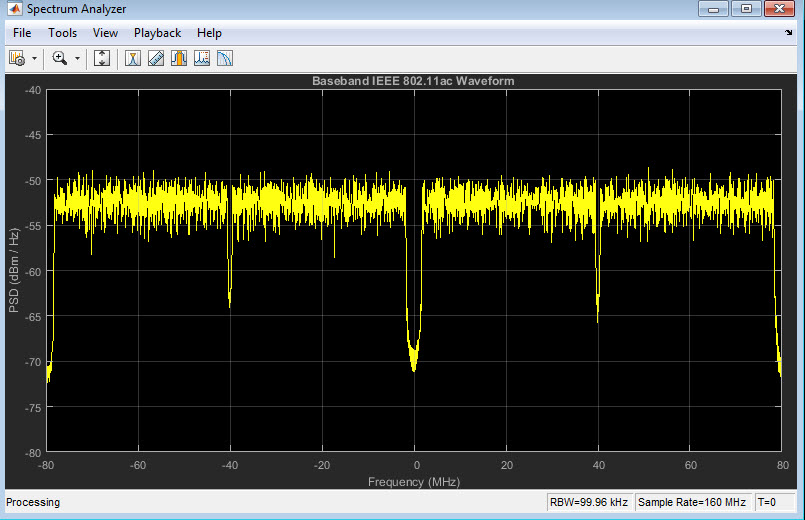The height and width of the screenshot is (520, 805).
Task: Expand the Spectrum Settings dropdown arrow
Action: 34,58
